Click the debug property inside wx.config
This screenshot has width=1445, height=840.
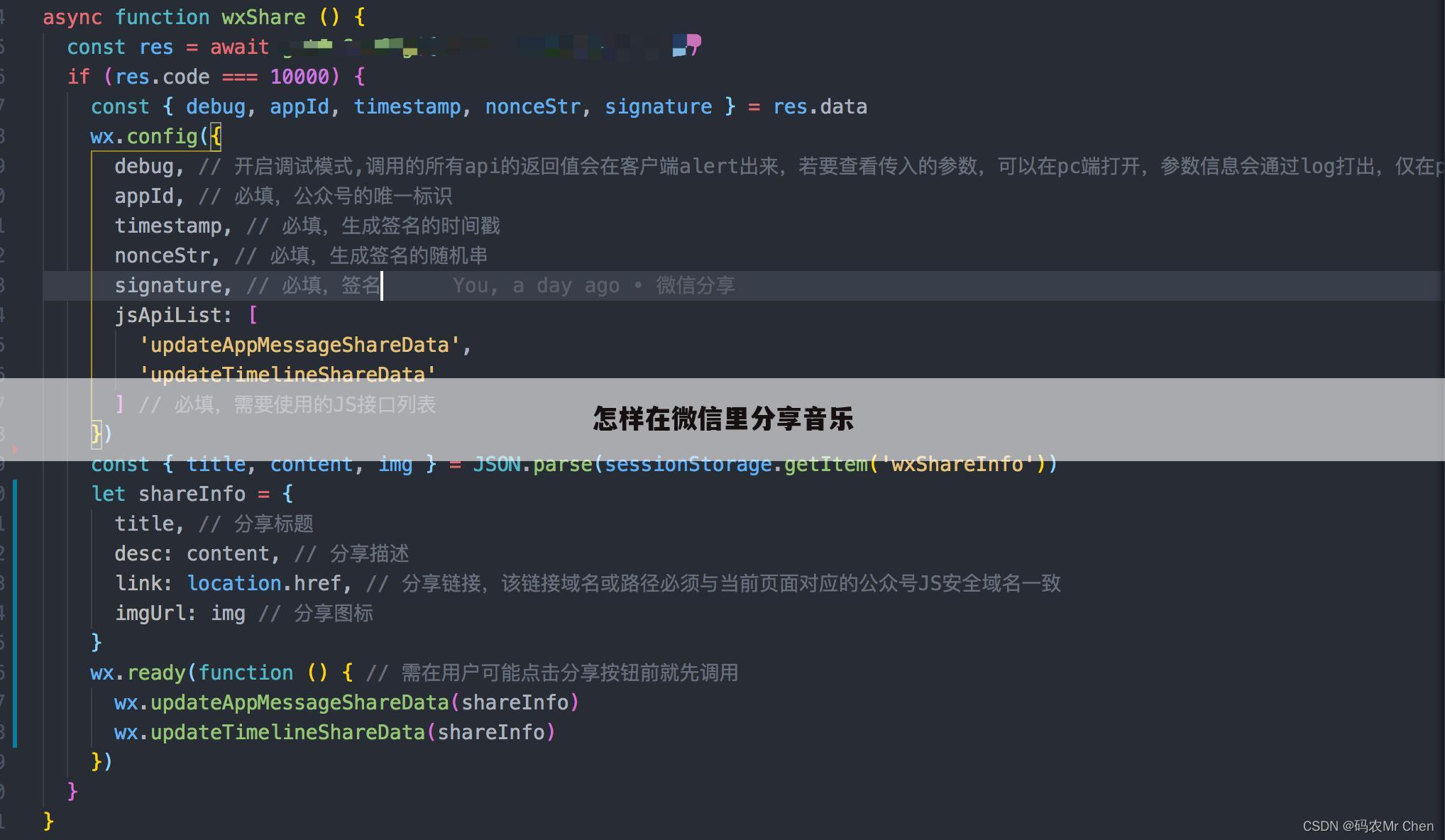[144, 166]
